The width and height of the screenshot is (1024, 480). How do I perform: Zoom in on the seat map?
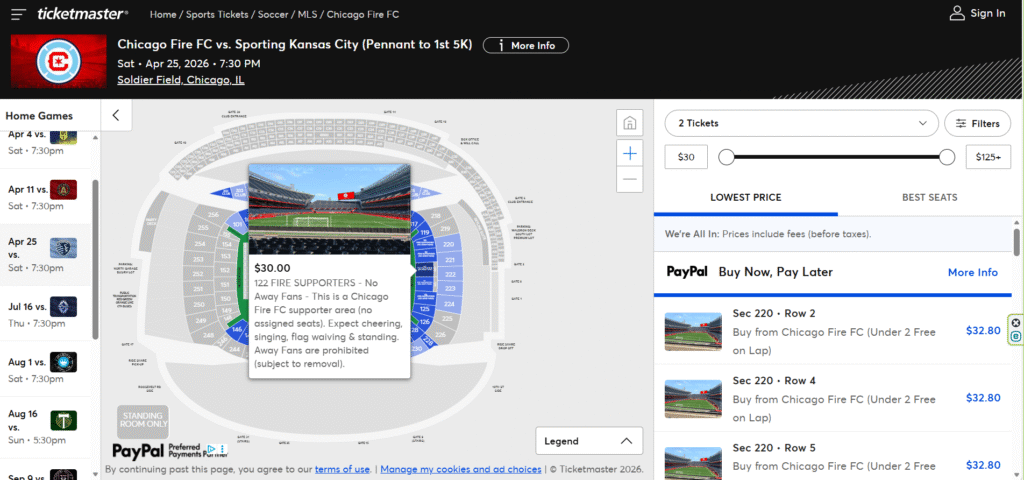pos(630,153)
